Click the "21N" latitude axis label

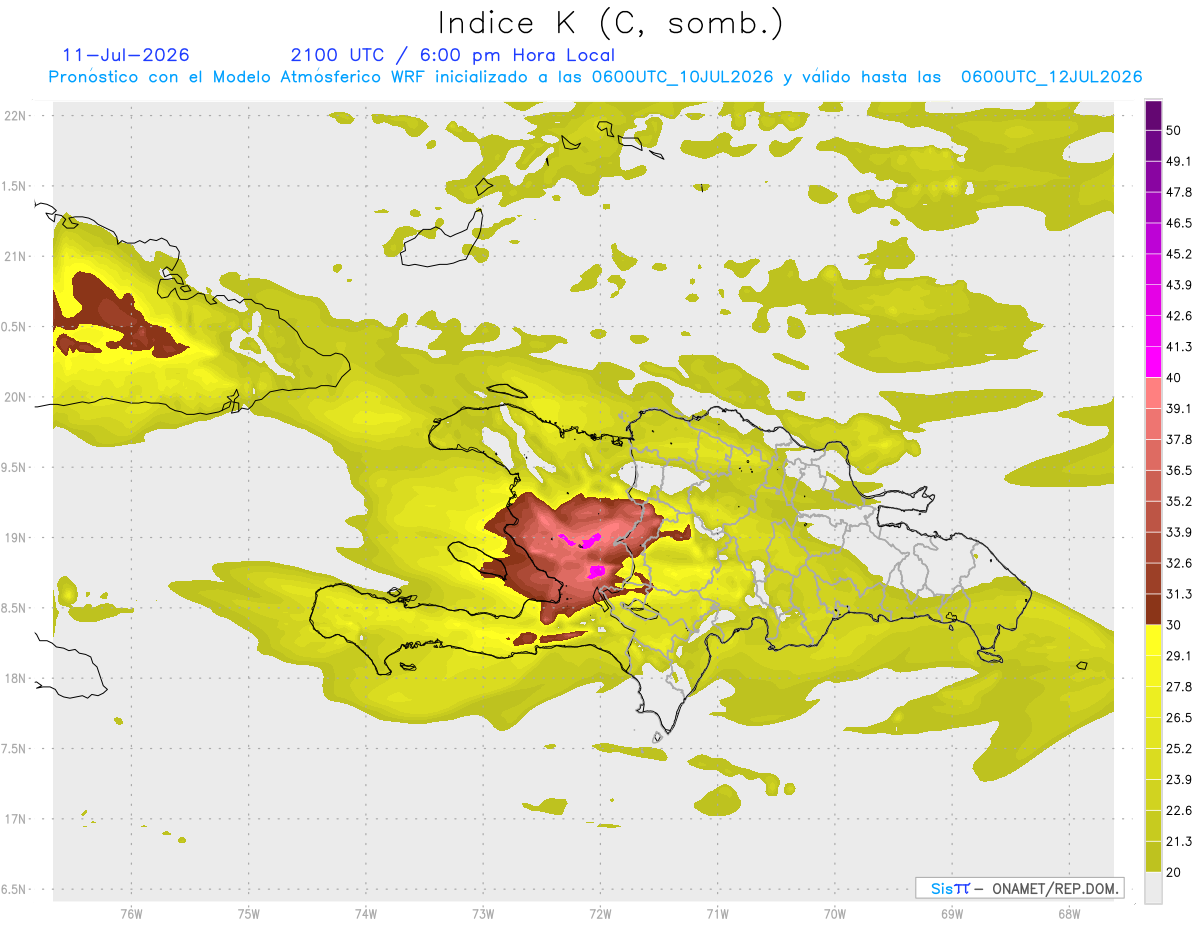coord(15,256)
